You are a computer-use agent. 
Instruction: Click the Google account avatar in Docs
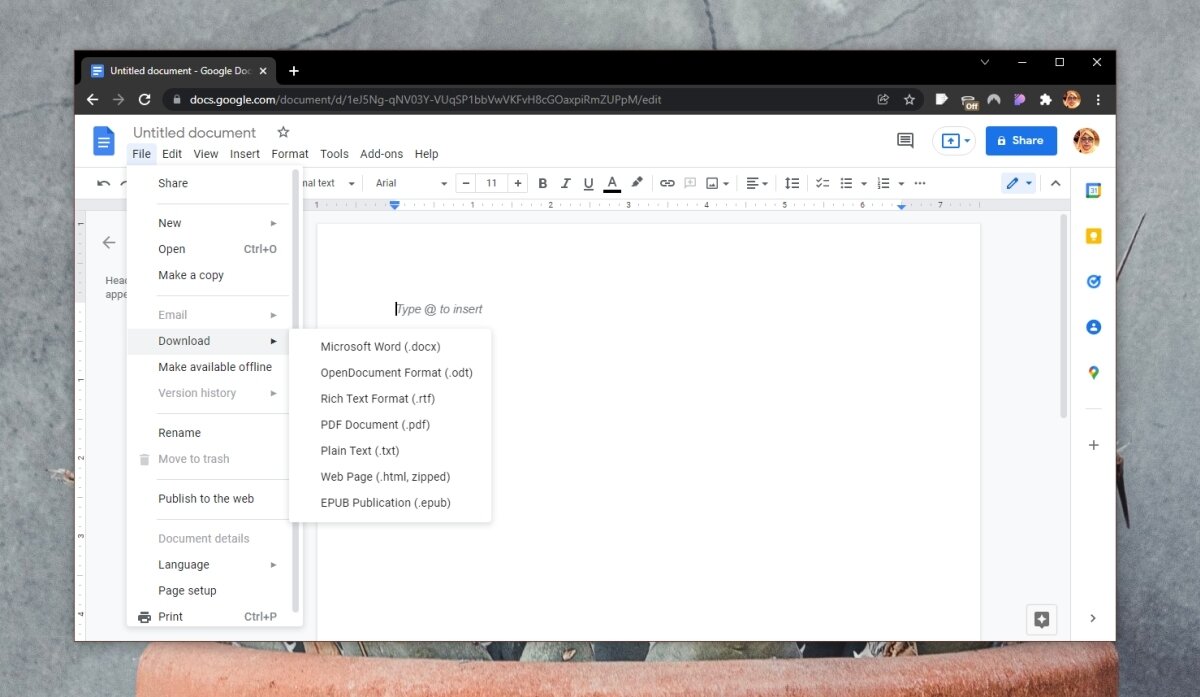(x=1086, y=141)
